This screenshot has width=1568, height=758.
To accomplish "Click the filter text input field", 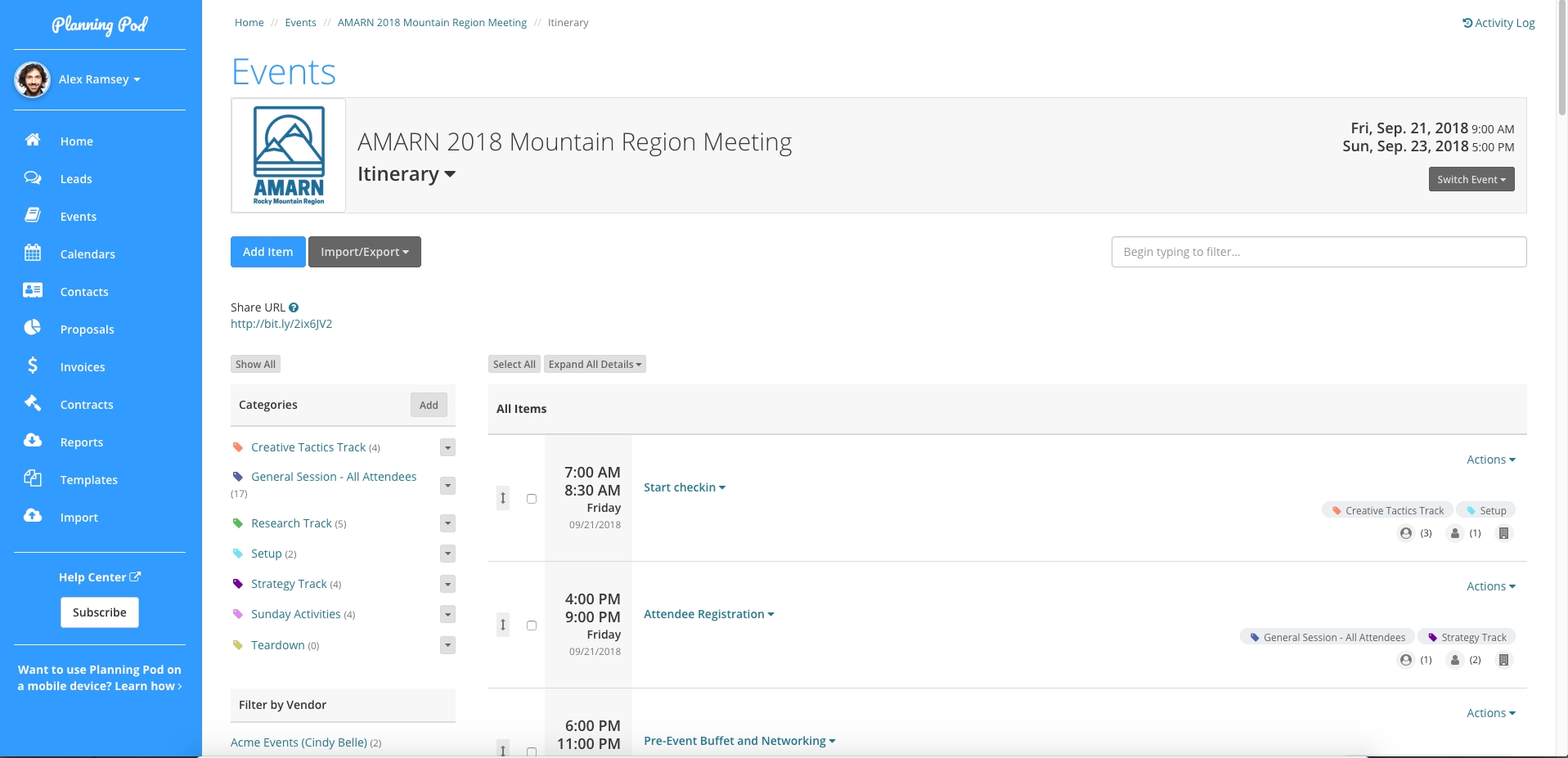I will [x=1319, y=252].
